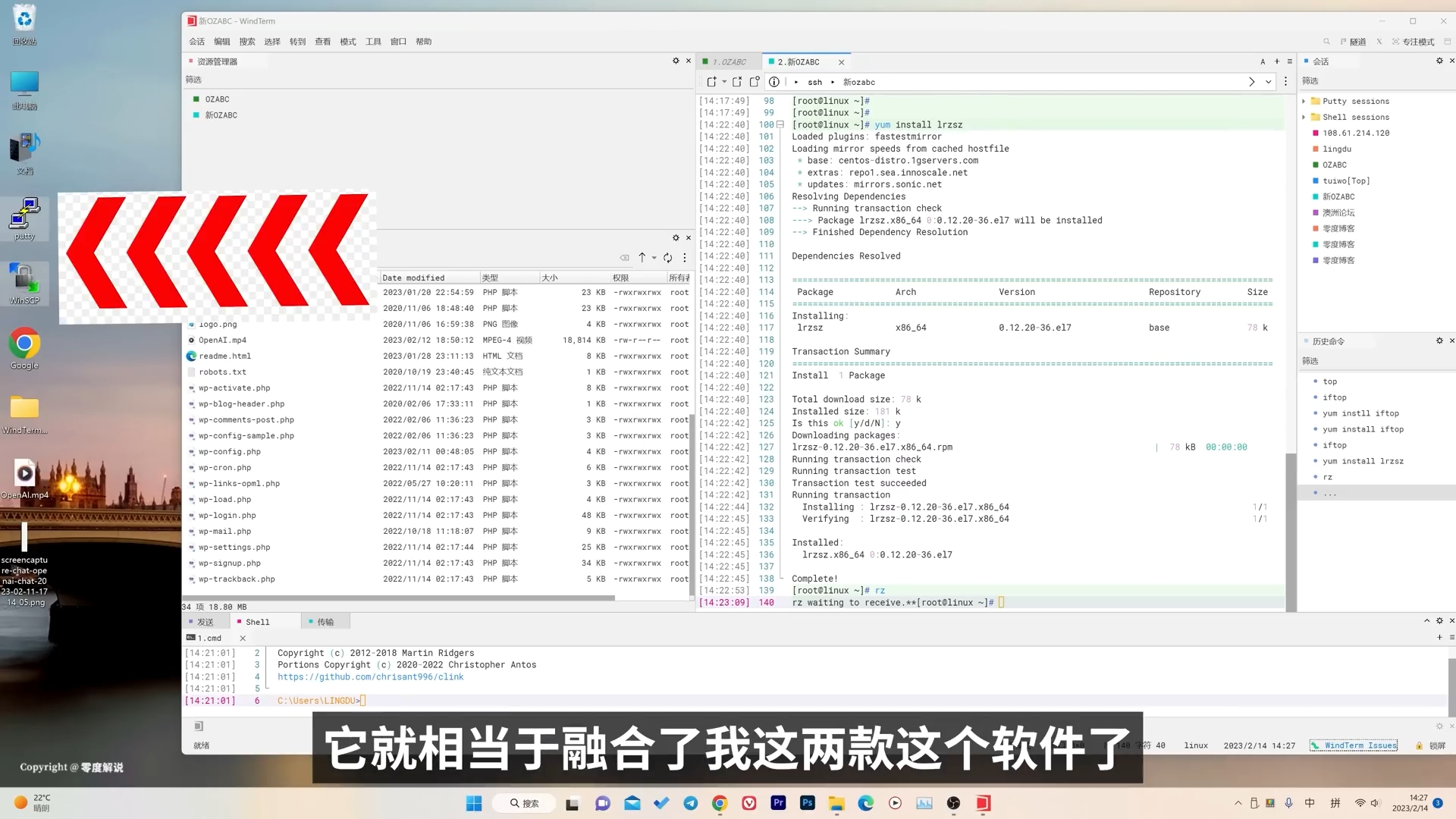Open the Chrome browser from the taskbar

719,803
